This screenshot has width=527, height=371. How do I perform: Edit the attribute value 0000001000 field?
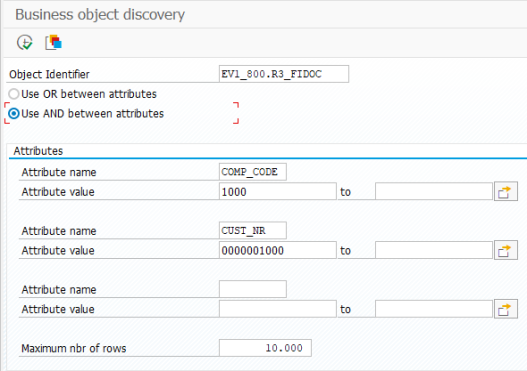pos(278,250)
